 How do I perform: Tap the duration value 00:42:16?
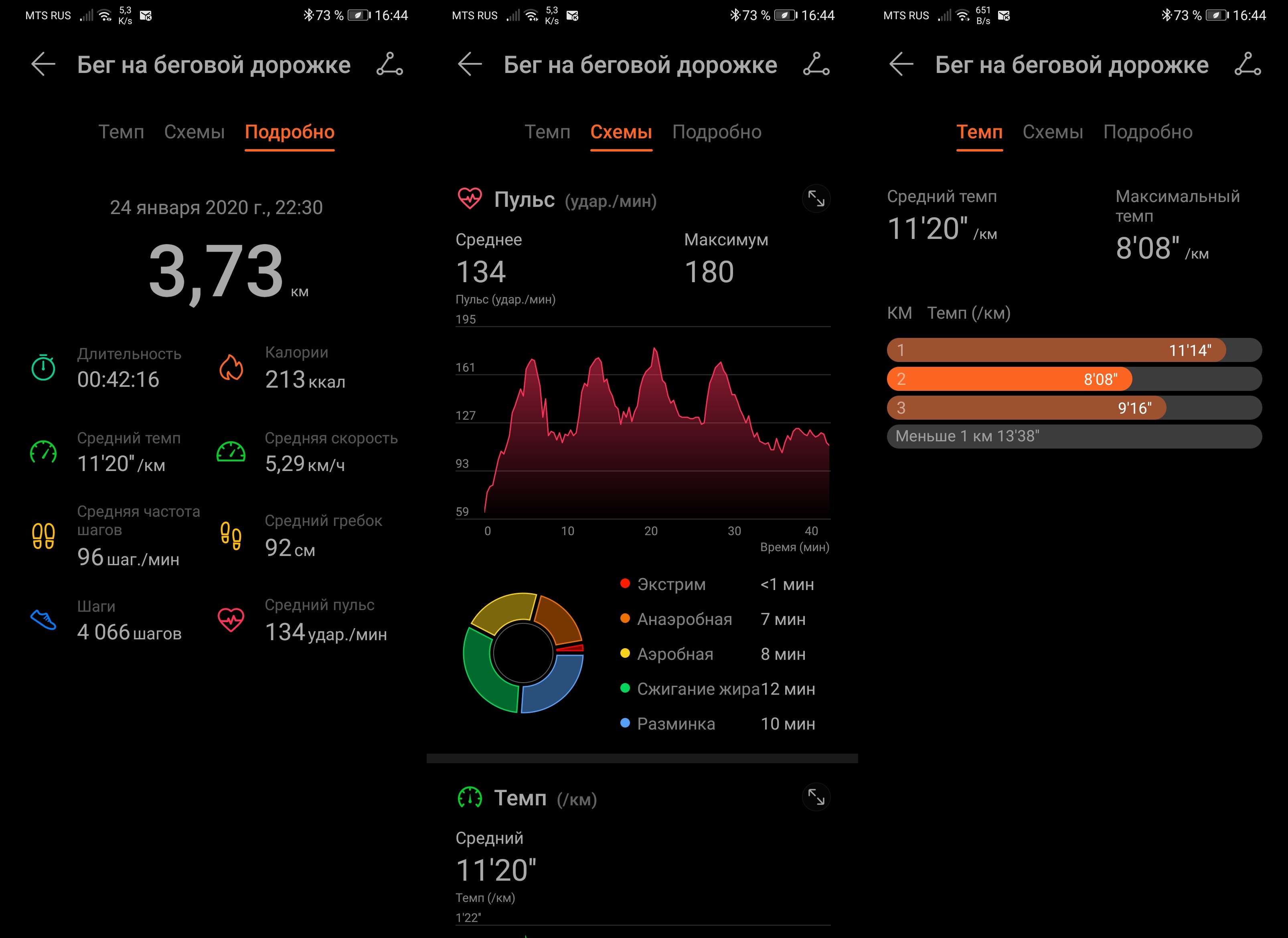pos(118,379)
